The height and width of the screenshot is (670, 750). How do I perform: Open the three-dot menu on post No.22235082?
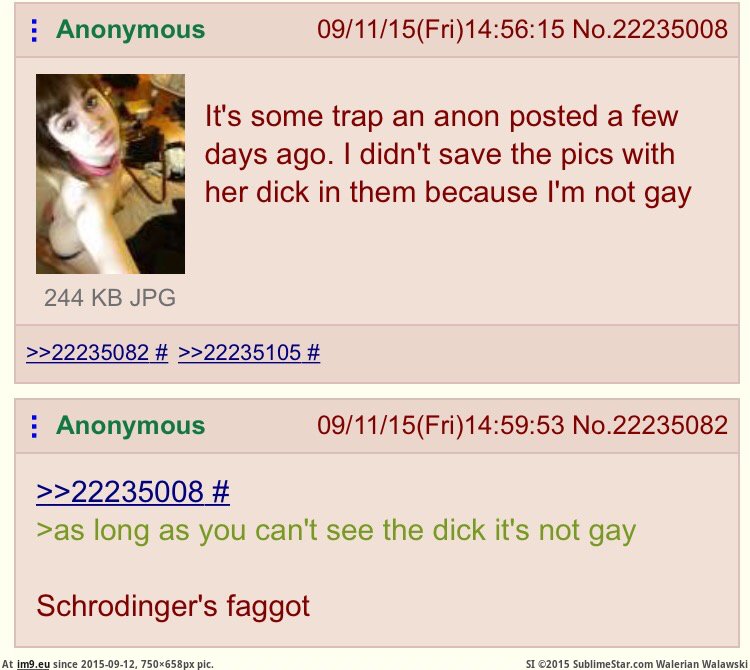pyautogui.click(x=34, y=426)
